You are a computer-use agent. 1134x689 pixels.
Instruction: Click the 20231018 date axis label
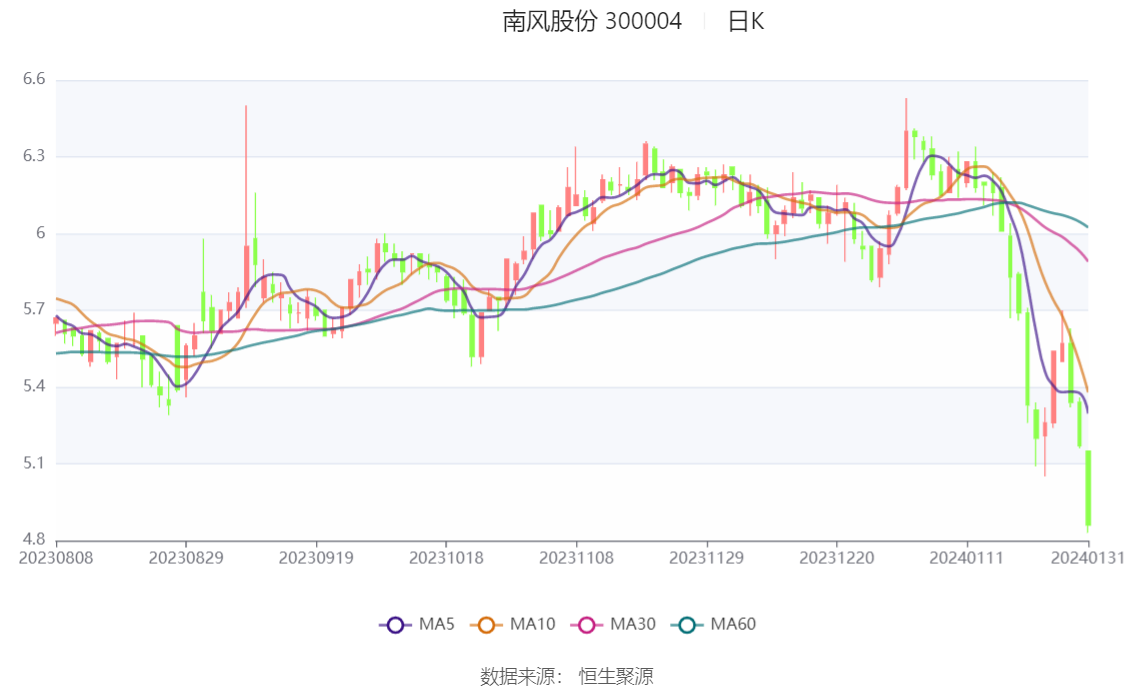(x=446, y=558)
